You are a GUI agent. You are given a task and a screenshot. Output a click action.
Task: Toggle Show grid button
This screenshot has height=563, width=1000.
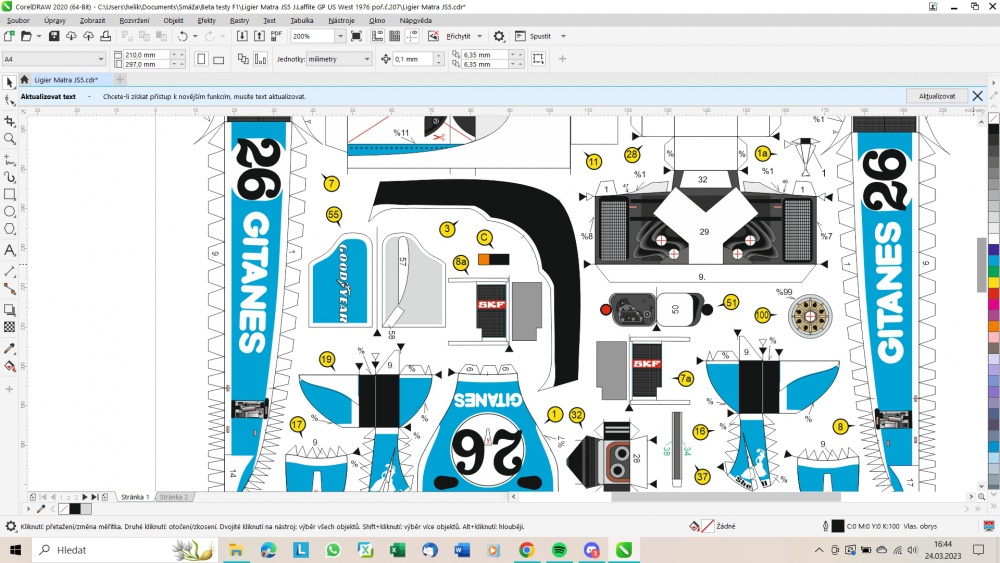pyautogui.click(x=395, y=36)
